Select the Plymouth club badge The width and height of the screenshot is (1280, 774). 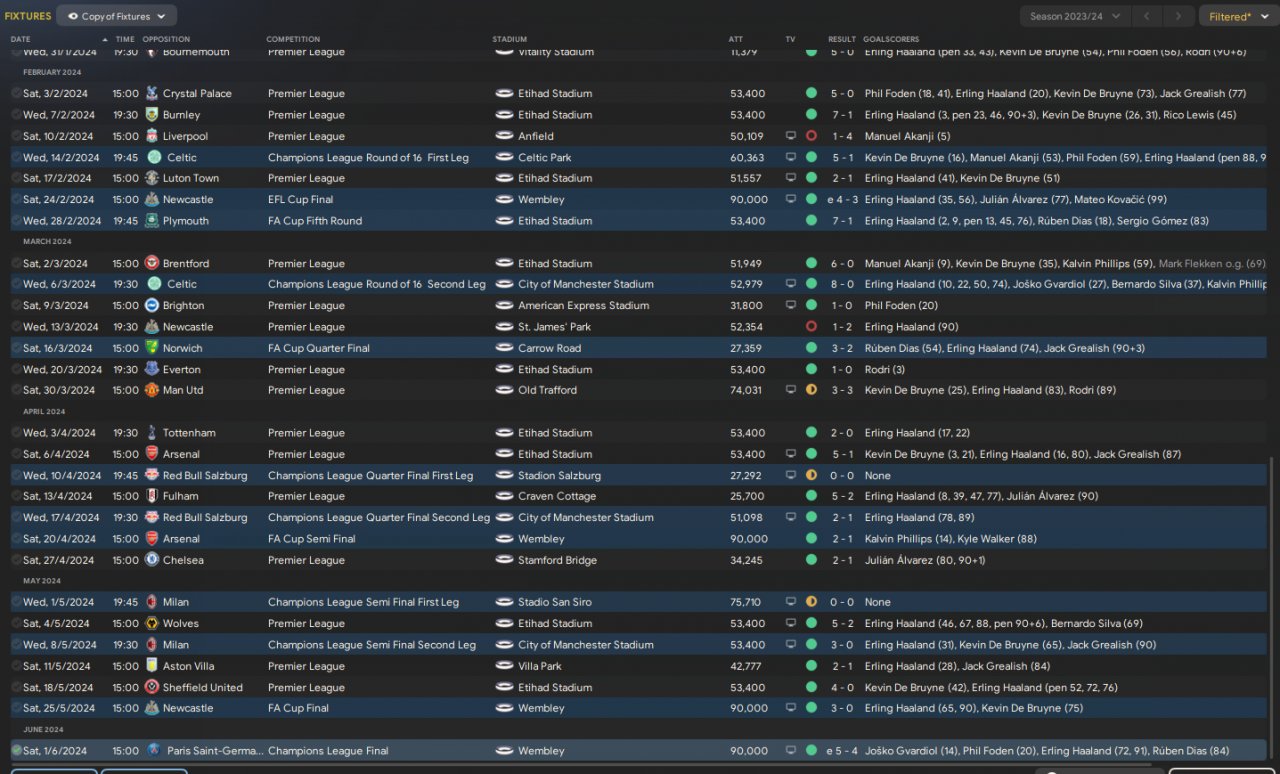152,221
